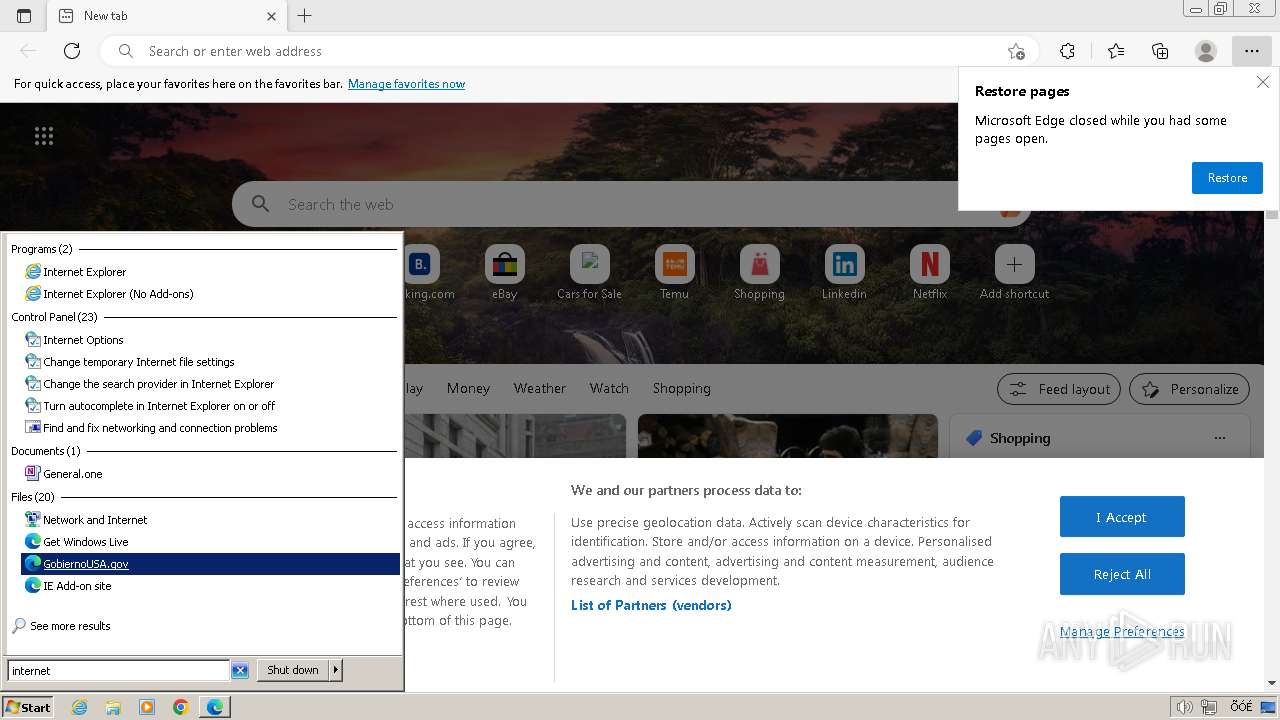
Task: Click the Reject All button
Action: 1122,574
